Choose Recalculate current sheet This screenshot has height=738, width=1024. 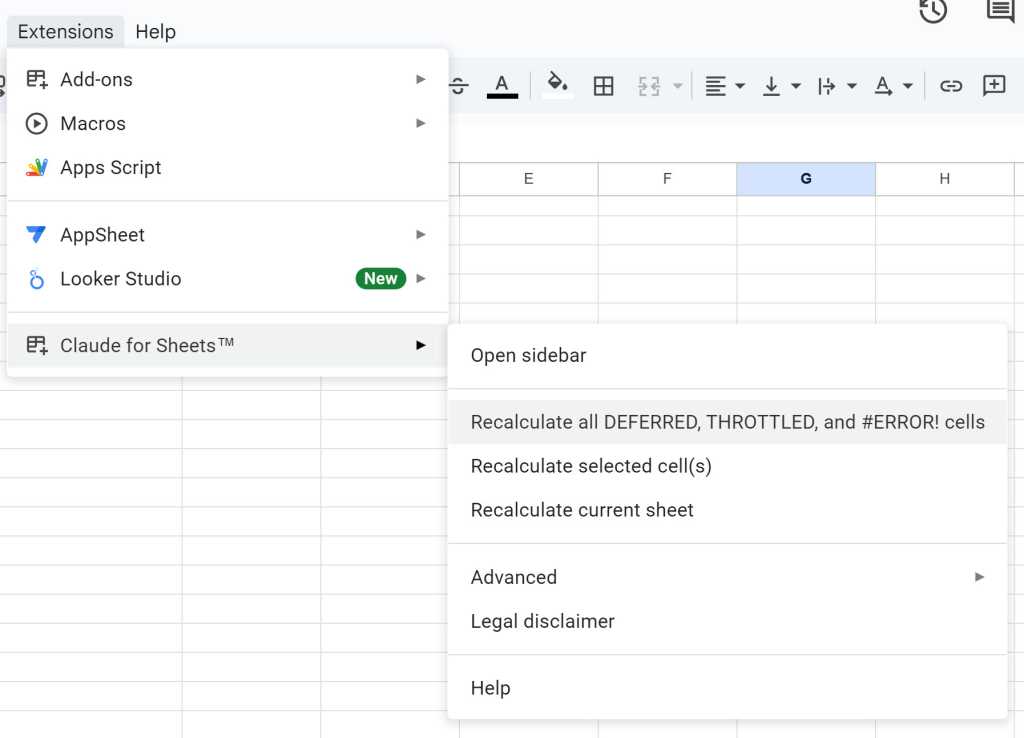727,510
